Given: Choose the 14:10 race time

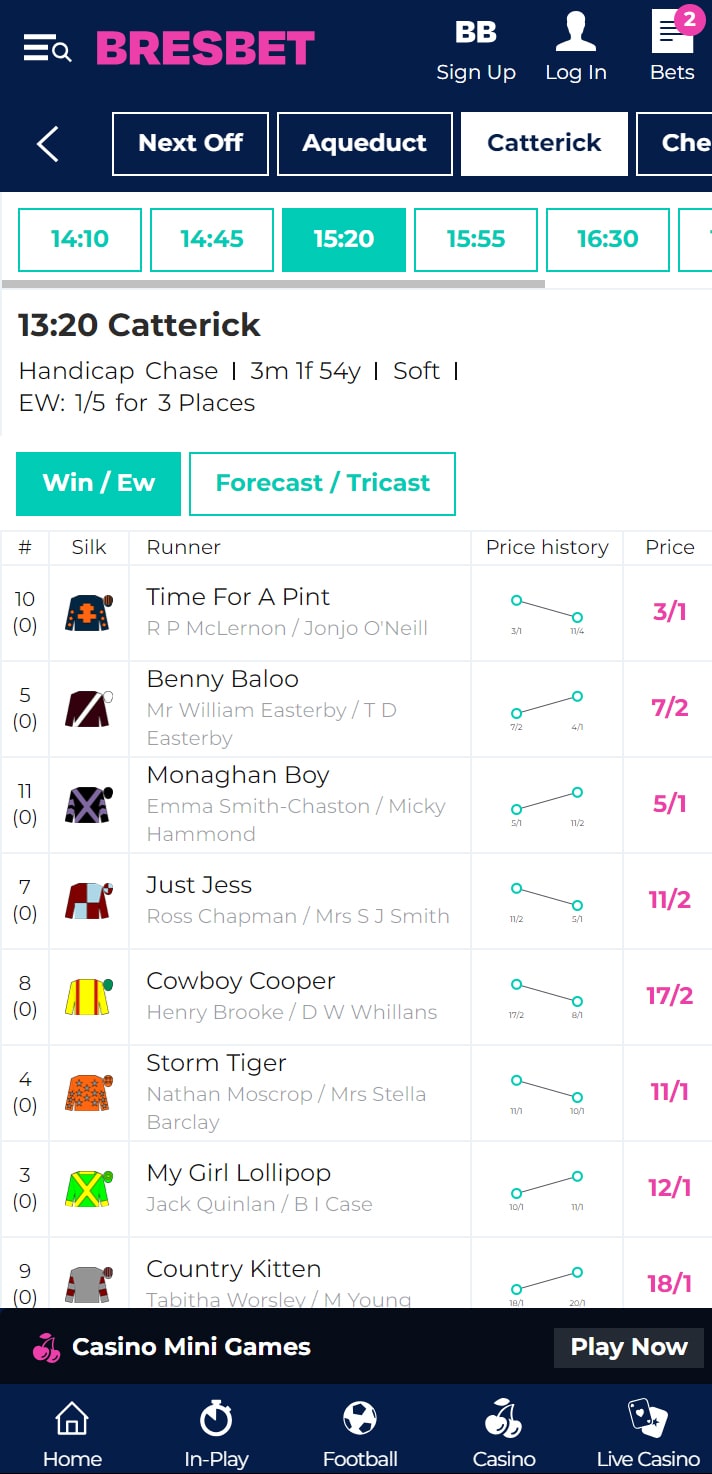Looking at the screenshot, I should tap(80, 239).
